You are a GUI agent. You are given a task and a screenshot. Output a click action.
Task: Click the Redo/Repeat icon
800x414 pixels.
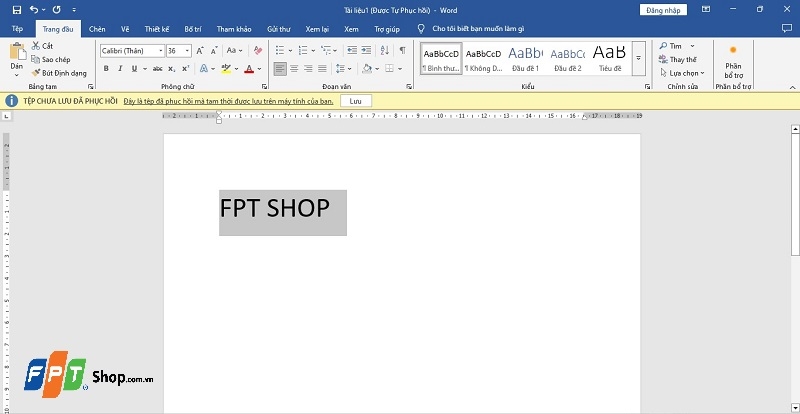[57, 10]
